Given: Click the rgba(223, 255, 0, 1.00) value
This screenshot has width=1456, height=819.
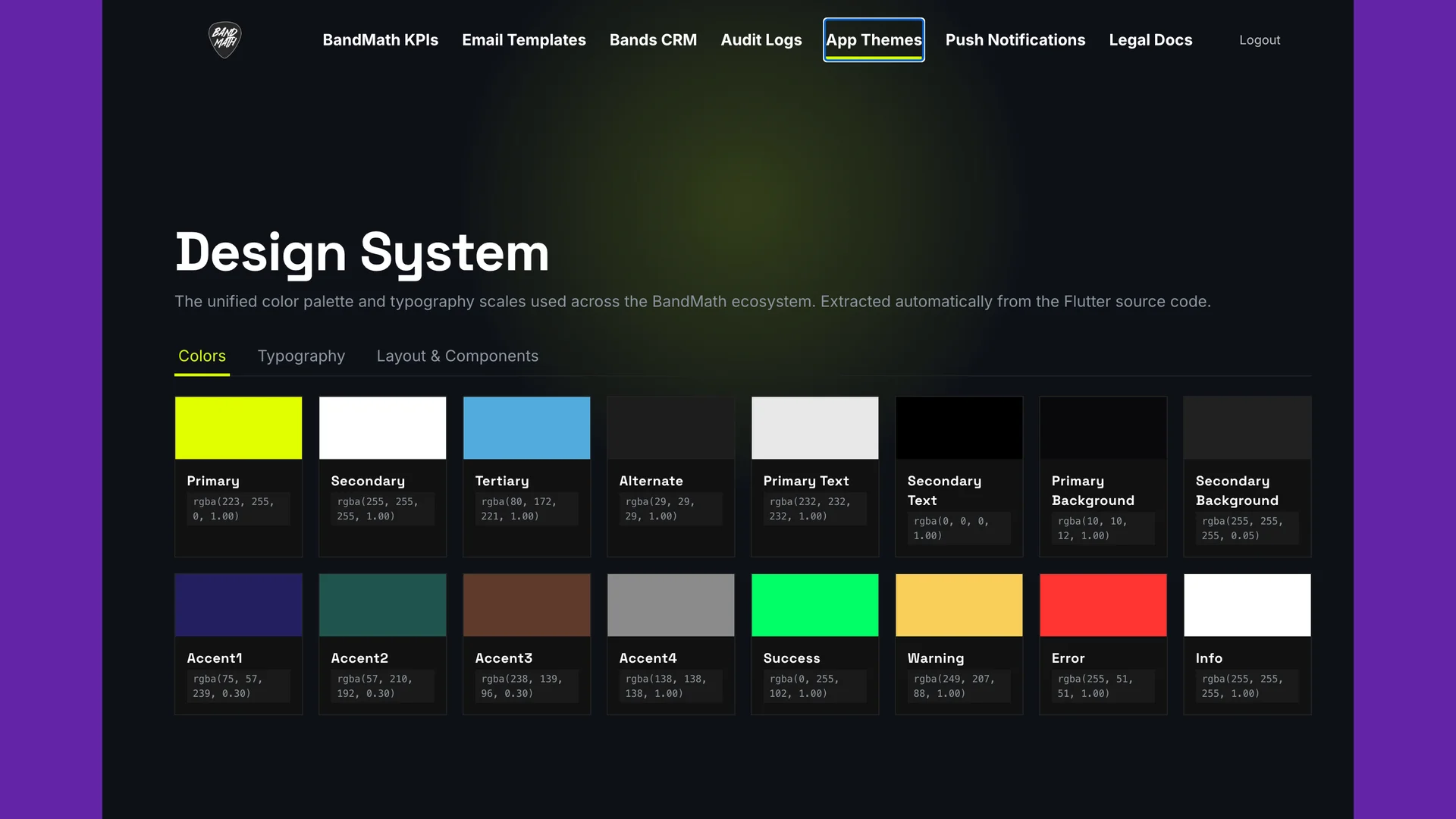Looking at the screenshot, I should pos(238,509).
